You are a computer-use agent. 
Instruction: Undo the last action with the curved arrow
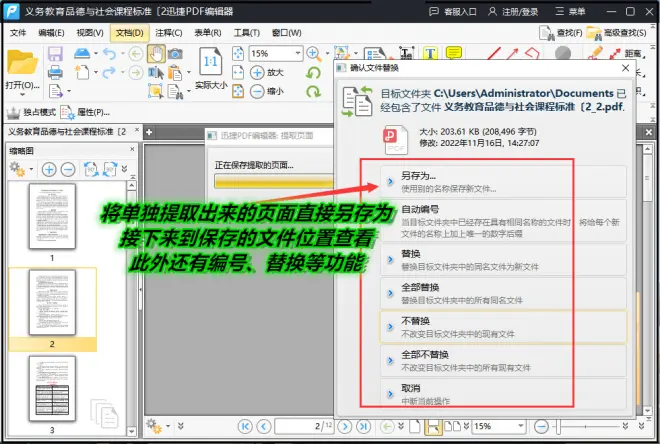(109, 54)
